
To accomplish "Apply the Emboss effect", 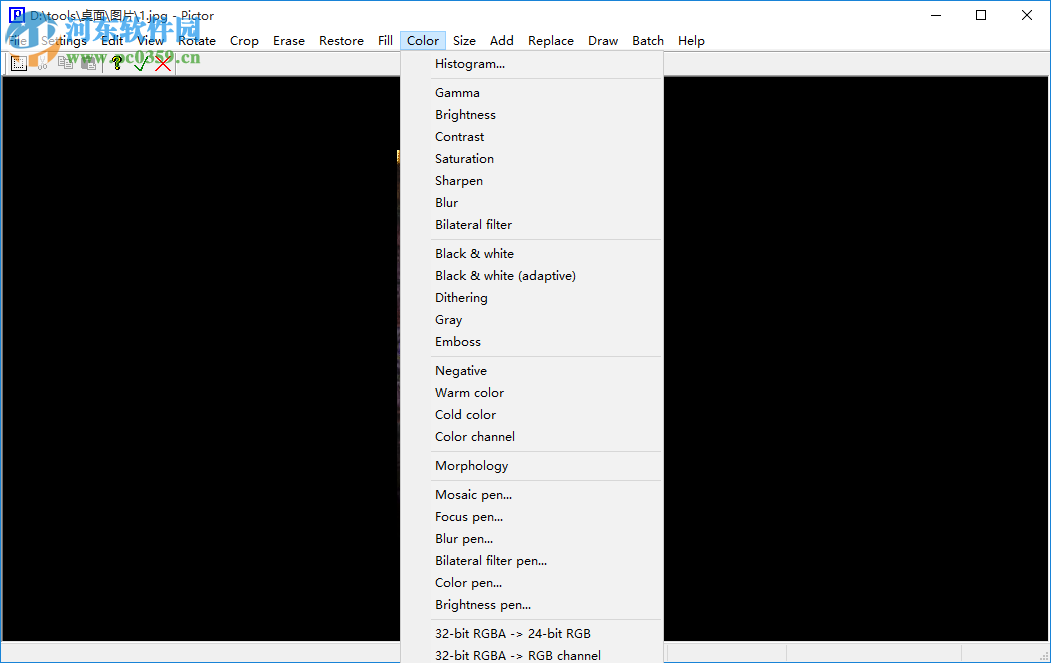I will click(x=532, y=342).
